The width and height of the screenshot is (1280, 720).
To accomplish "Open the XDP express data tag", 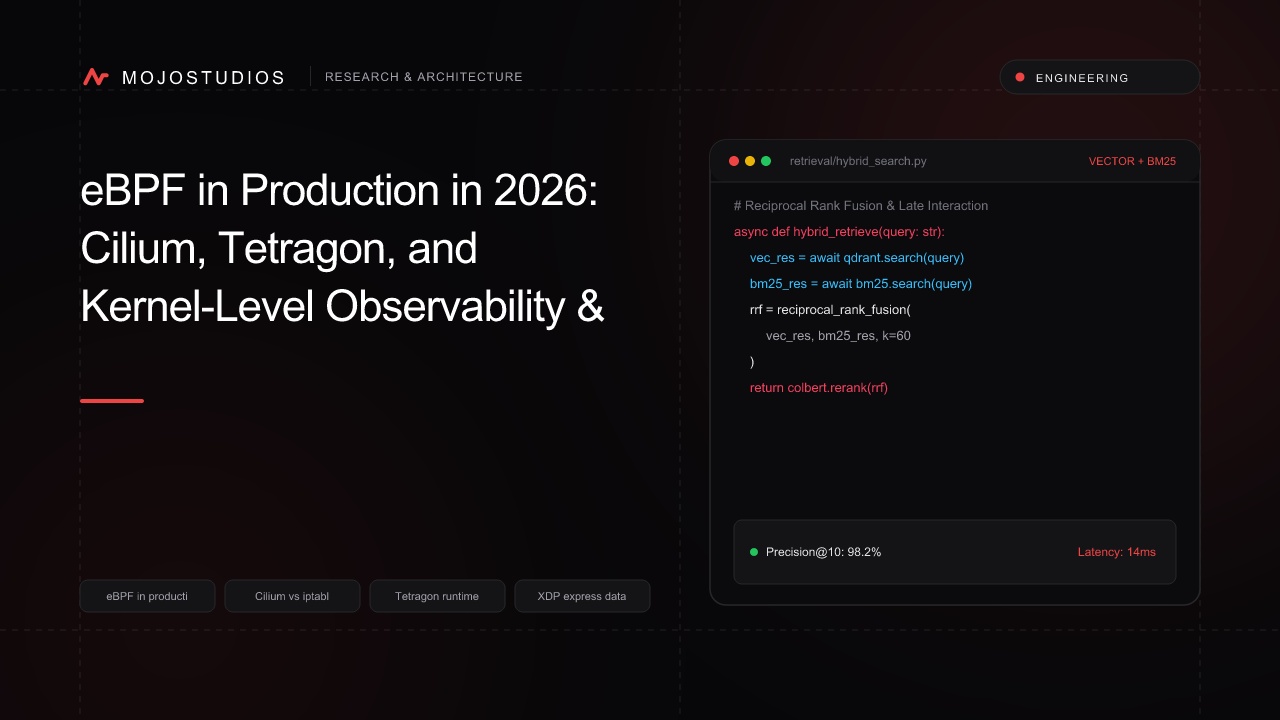I will (x=582, y=596).
